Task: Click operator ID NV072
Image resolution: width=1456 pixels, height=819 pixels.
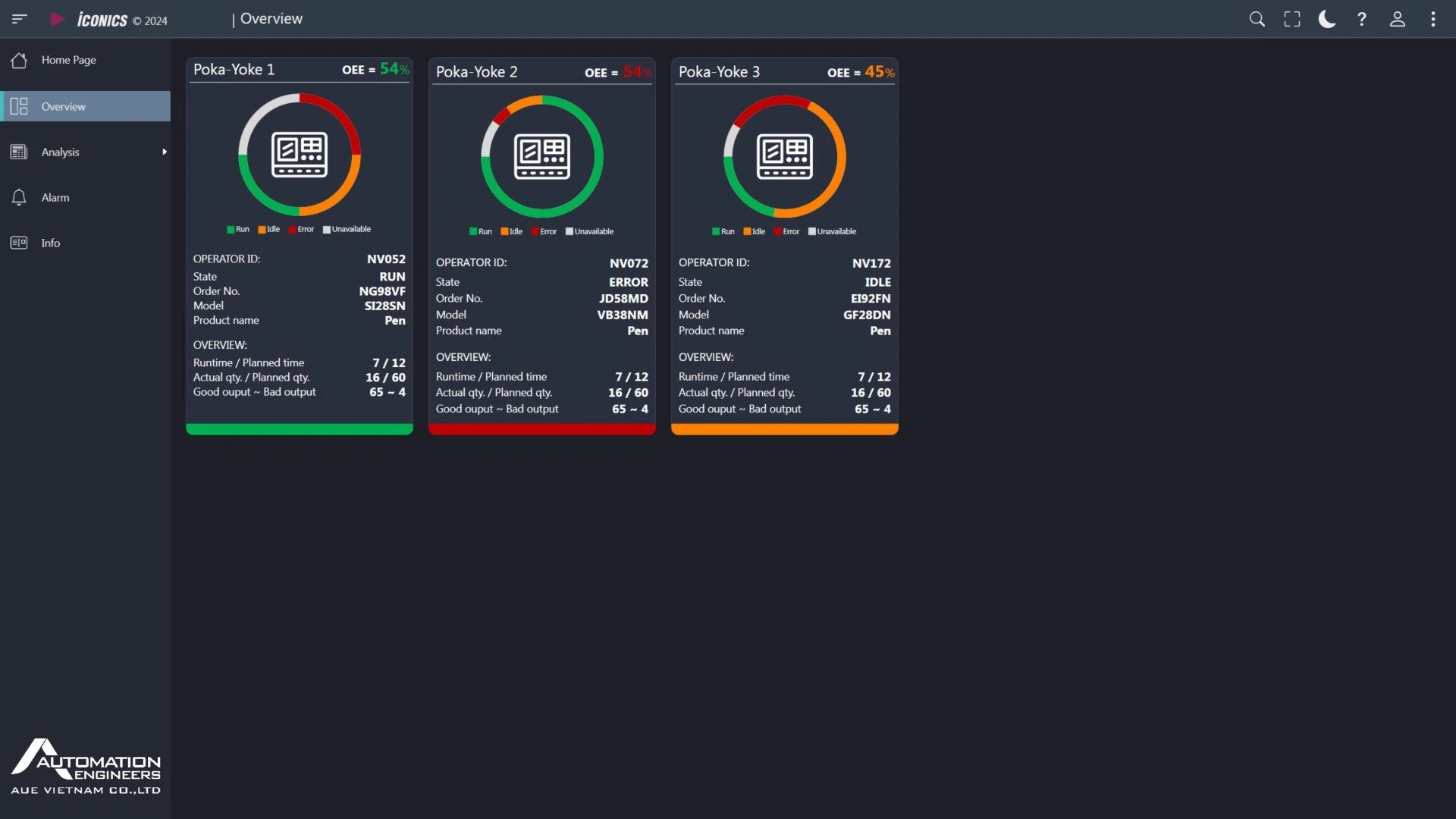Action: click(629, 263)
